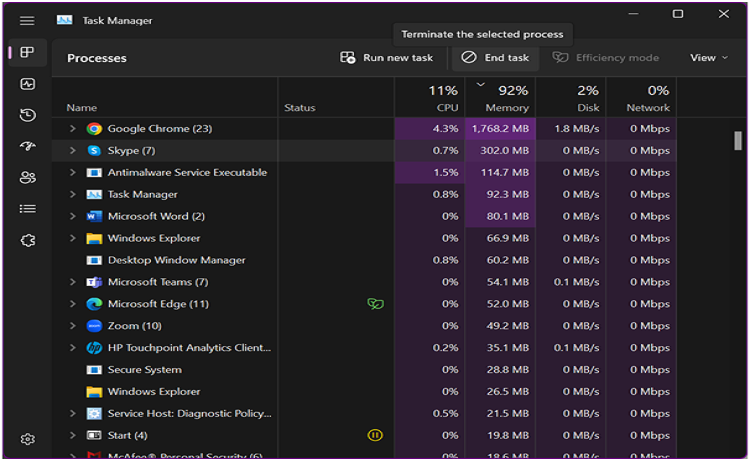Click Zoom memory value 49.2 MB
Viewport: 750px width, 461px height.
(x=508, y=326)
